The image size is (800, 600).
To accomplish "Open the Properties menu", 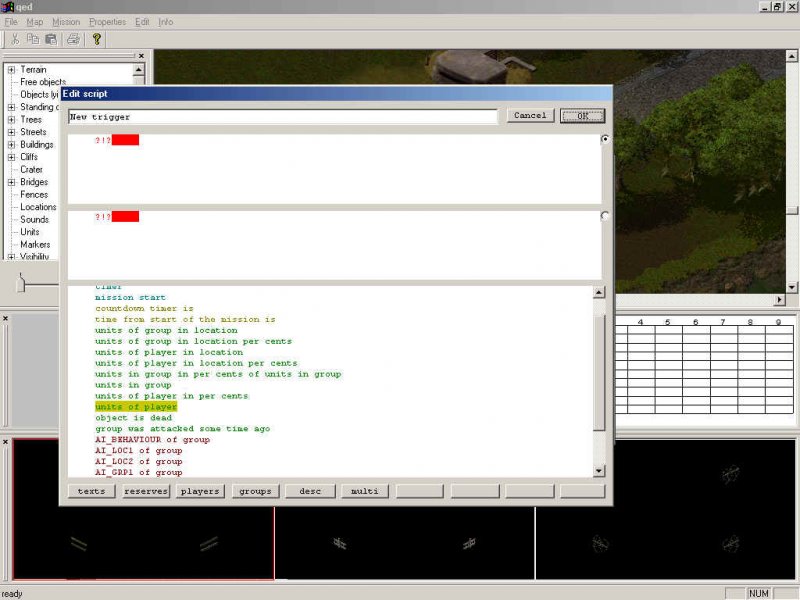I will coord(107,21).
